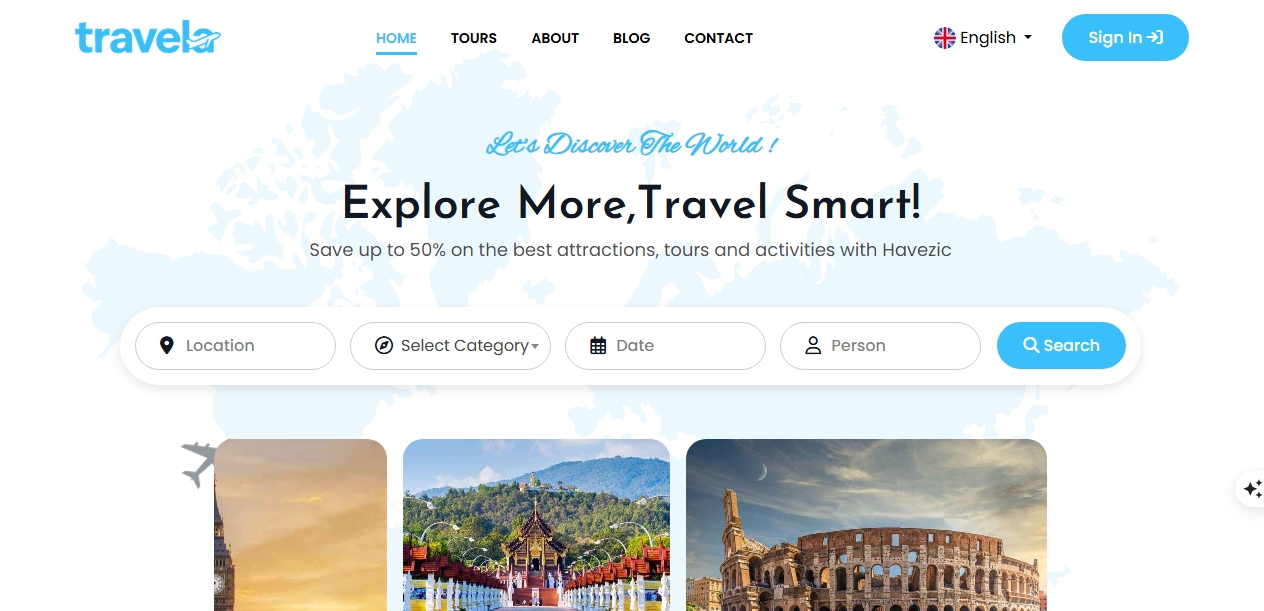Open the Contact page link
This screenshot has height=611, width=1264.
point(718,38)
